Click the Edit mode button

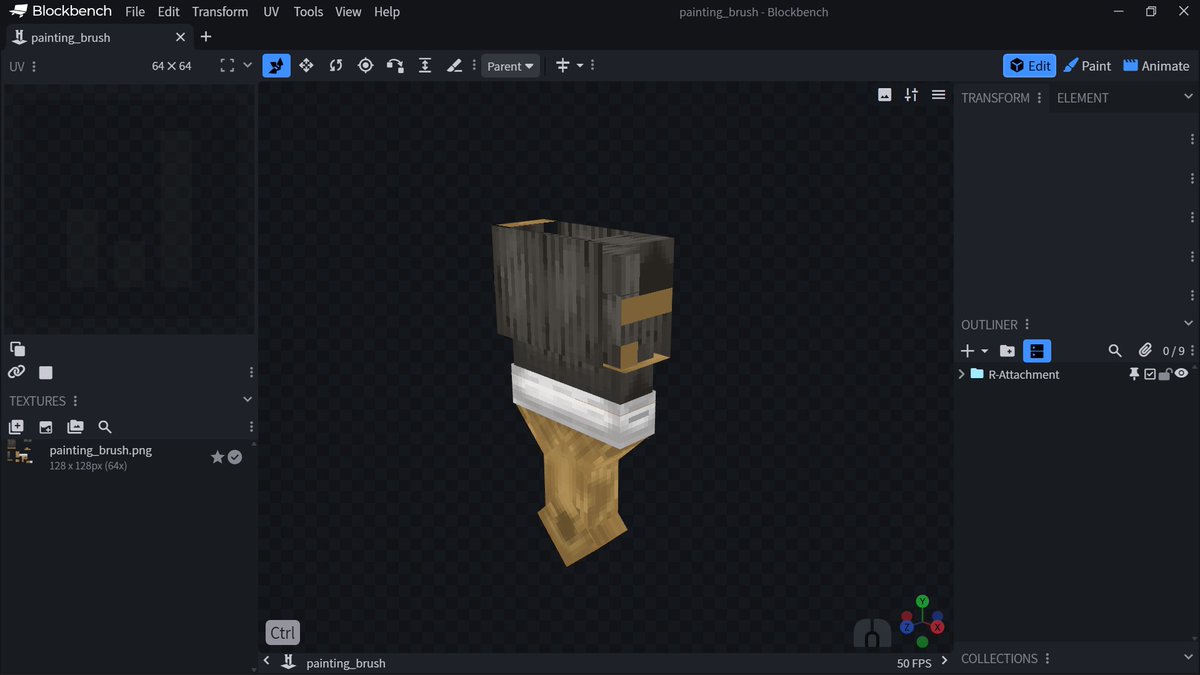point(1029,65)
